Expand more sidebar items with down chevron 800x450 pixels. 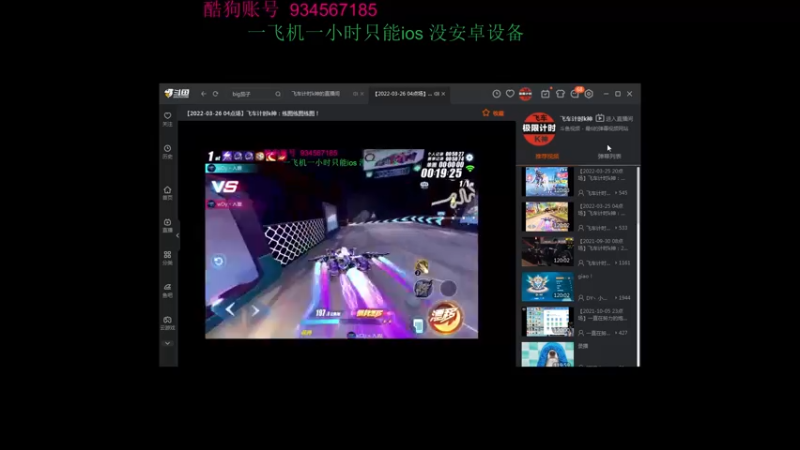167,343
